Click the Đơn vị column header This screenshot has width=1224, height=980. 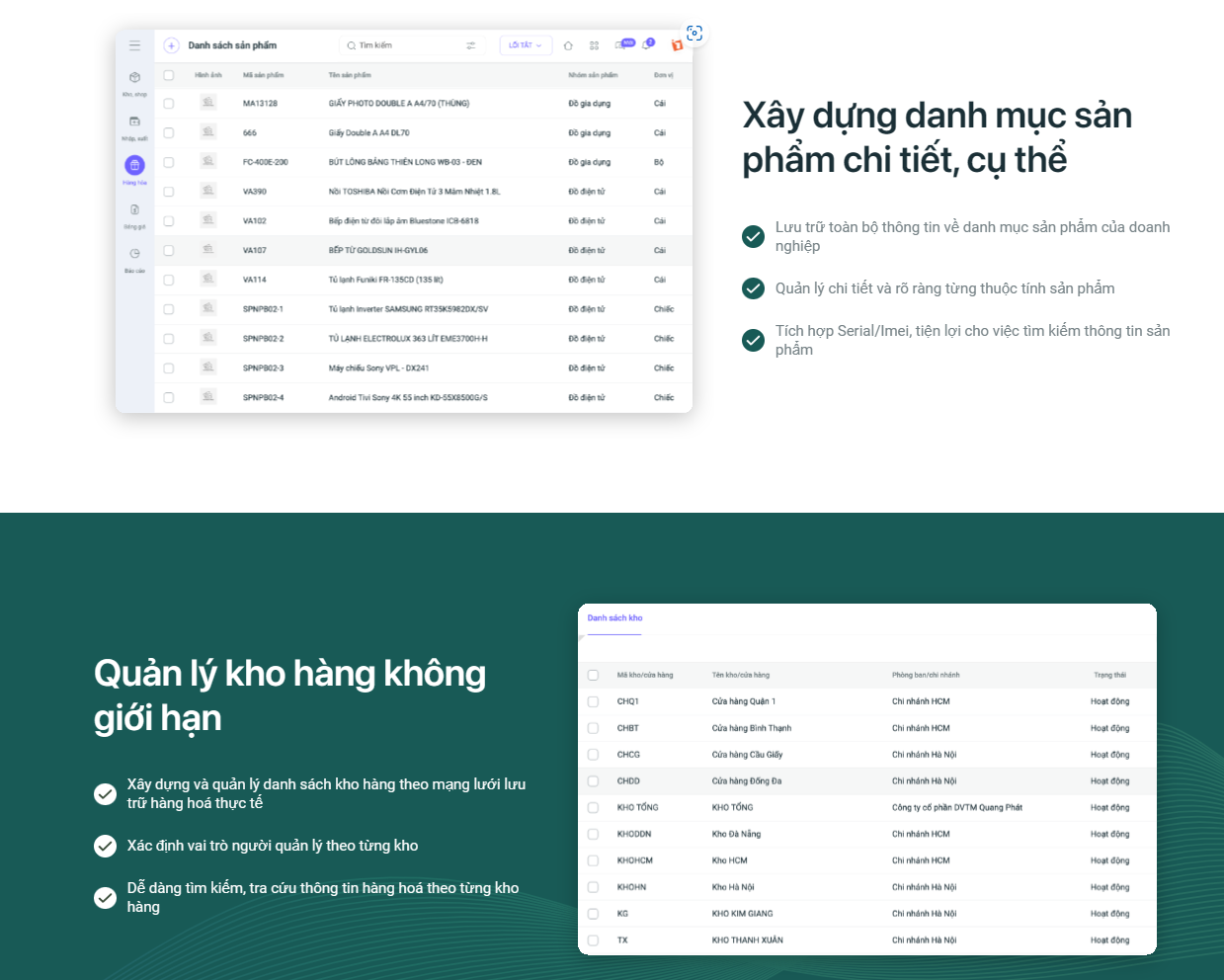664,75
